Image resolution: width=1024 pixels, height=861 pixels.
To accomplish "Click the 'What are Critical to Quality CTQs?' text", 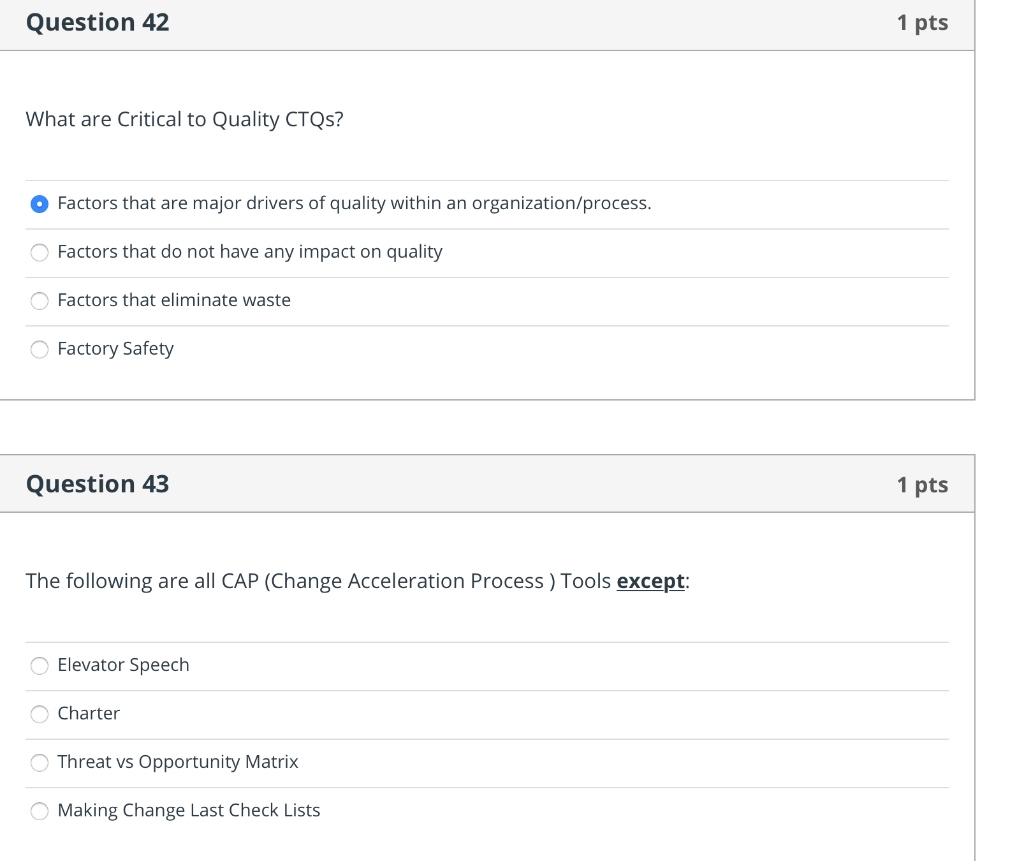I will (x=184, y=120).
